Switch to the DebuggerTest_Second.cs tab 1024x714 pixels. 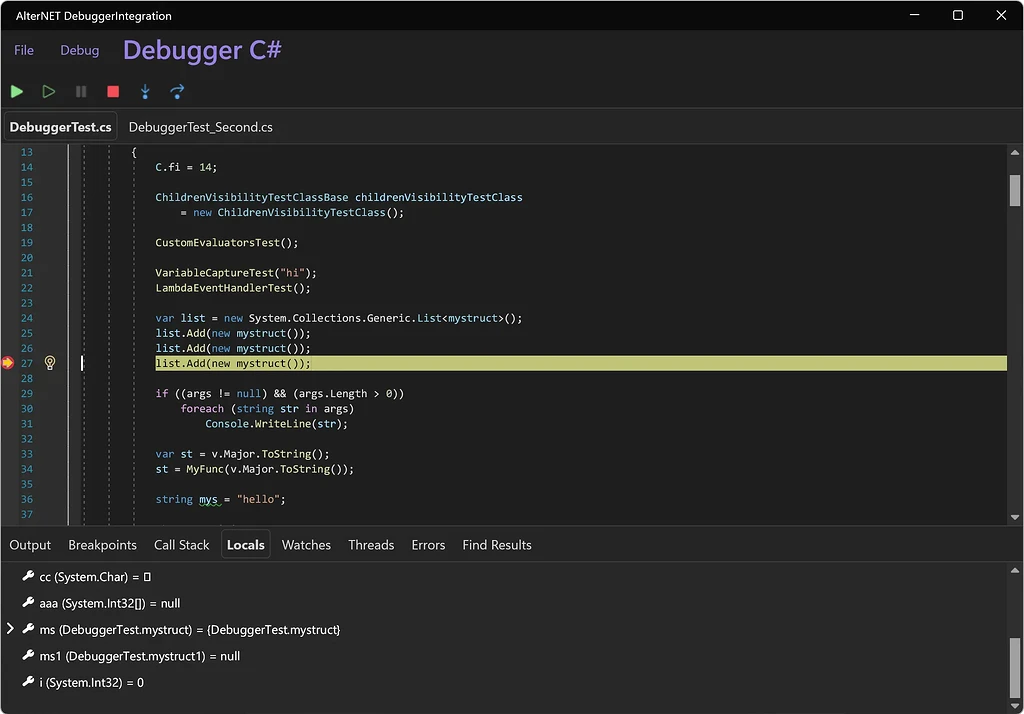point(200,127)
